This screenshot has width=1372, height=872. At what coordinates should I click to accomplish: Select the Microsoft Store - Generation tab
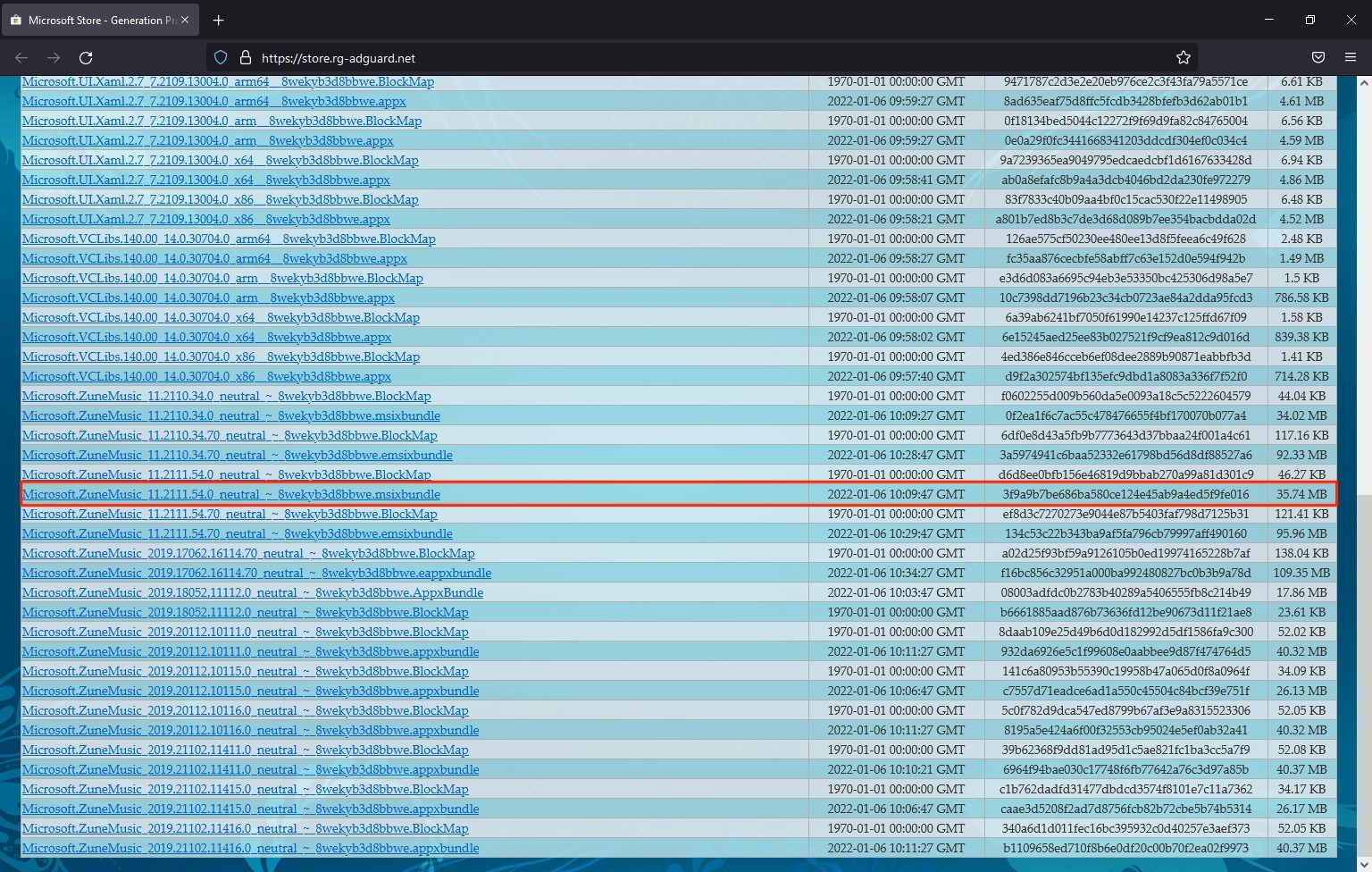[x=100, y=20]
